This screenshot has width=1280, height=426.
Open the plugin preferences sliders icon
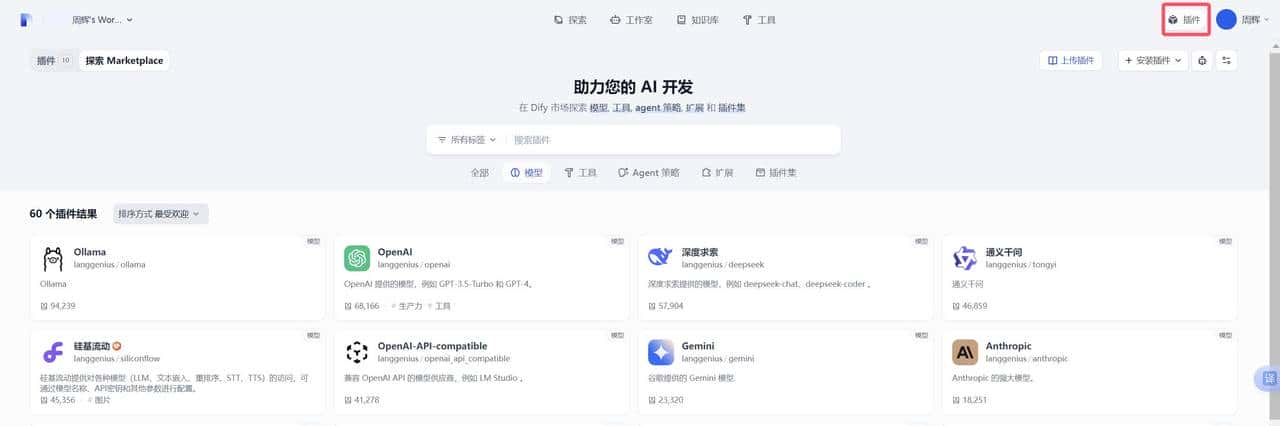tap(1227, 61)
